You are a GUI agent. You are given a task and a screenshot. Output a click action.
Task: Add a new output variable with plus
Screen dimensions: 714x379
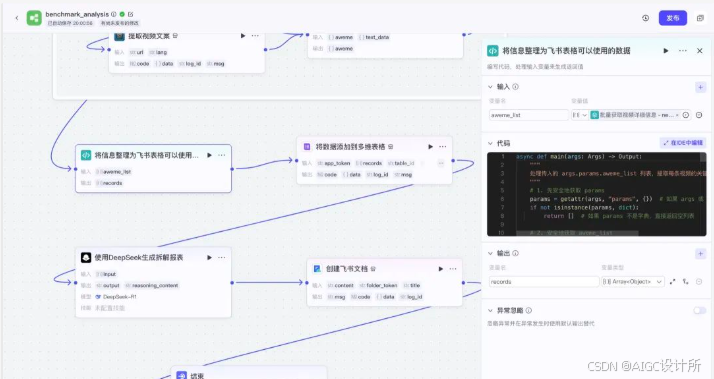[700, 253]
